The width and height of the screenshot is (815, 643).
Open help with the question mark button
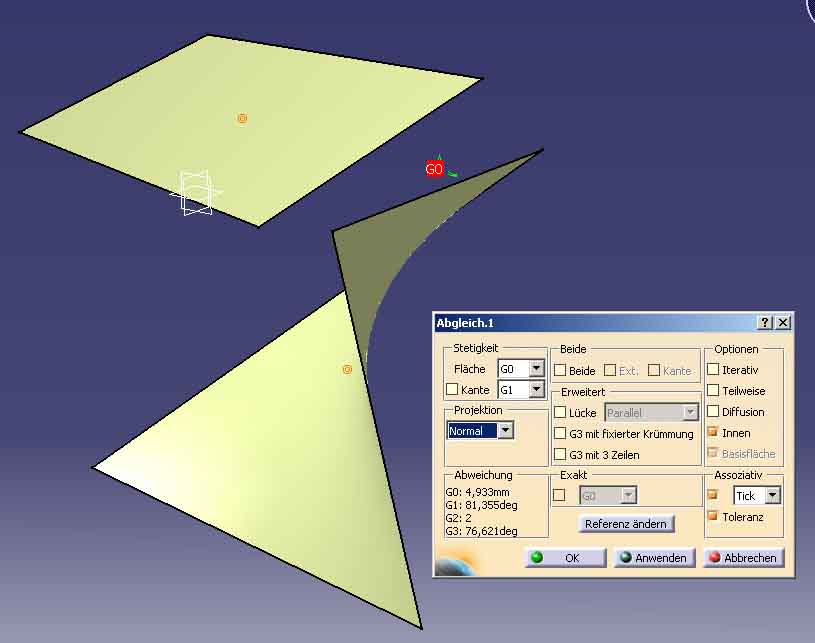(765, 323)
